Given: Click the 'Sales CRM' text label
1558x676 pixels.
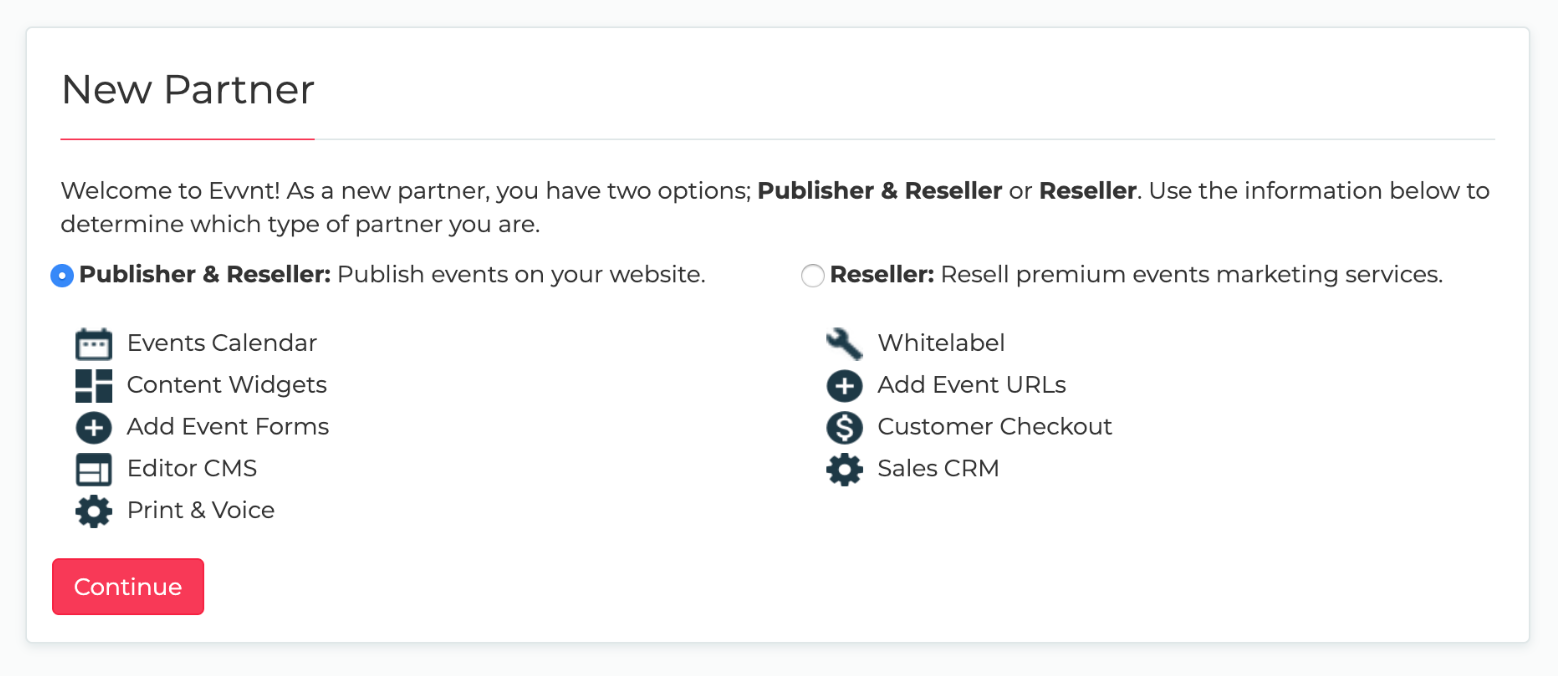Looking at the screenshot, I should (x=938, y=469).
